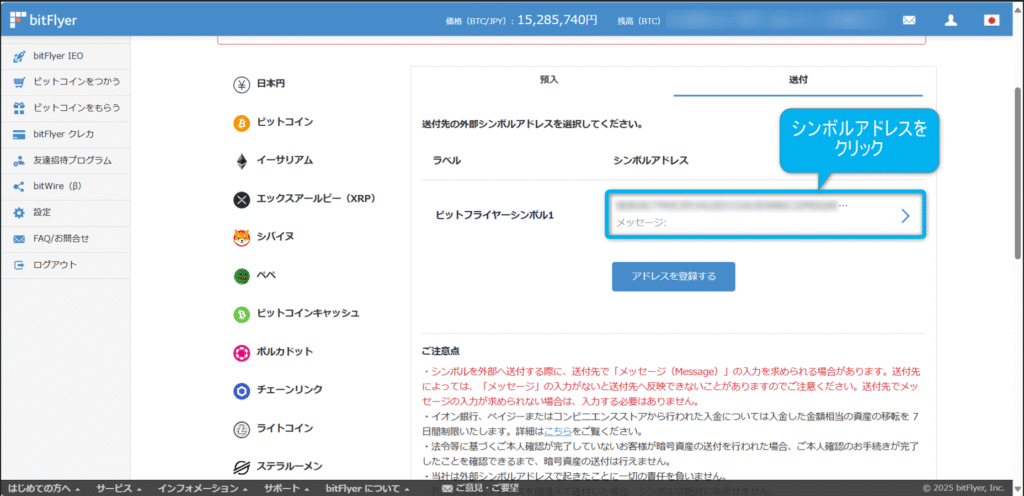Choose the ログアウト sidebar text label
The height and width of the screenshot is (496, 1024).
tap(55, 265)
